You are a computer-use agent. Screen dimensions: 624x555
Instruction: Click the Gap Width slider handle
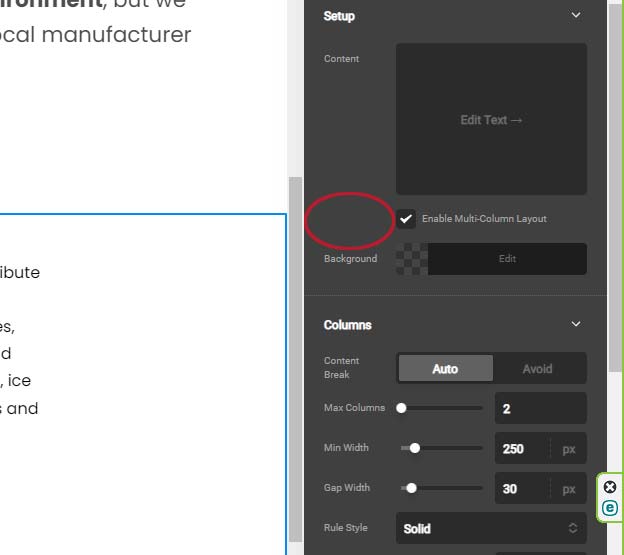[411, 488]
